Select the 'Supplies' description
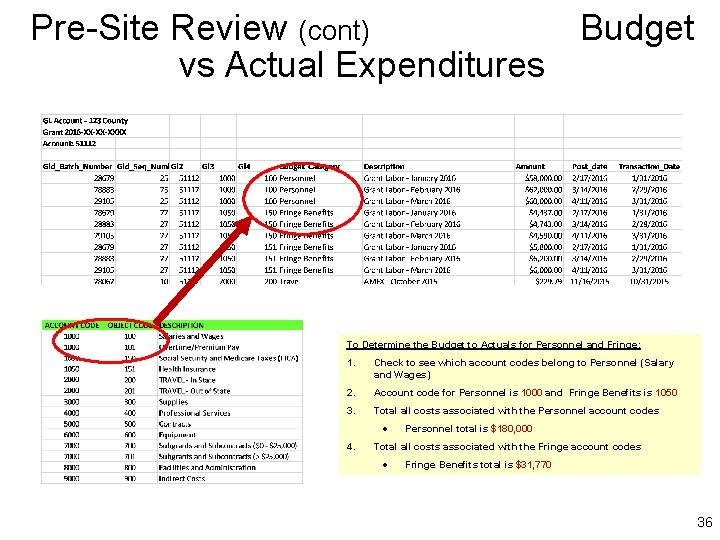The width and height of the screenshot is (720, 540). click(173, 402)
